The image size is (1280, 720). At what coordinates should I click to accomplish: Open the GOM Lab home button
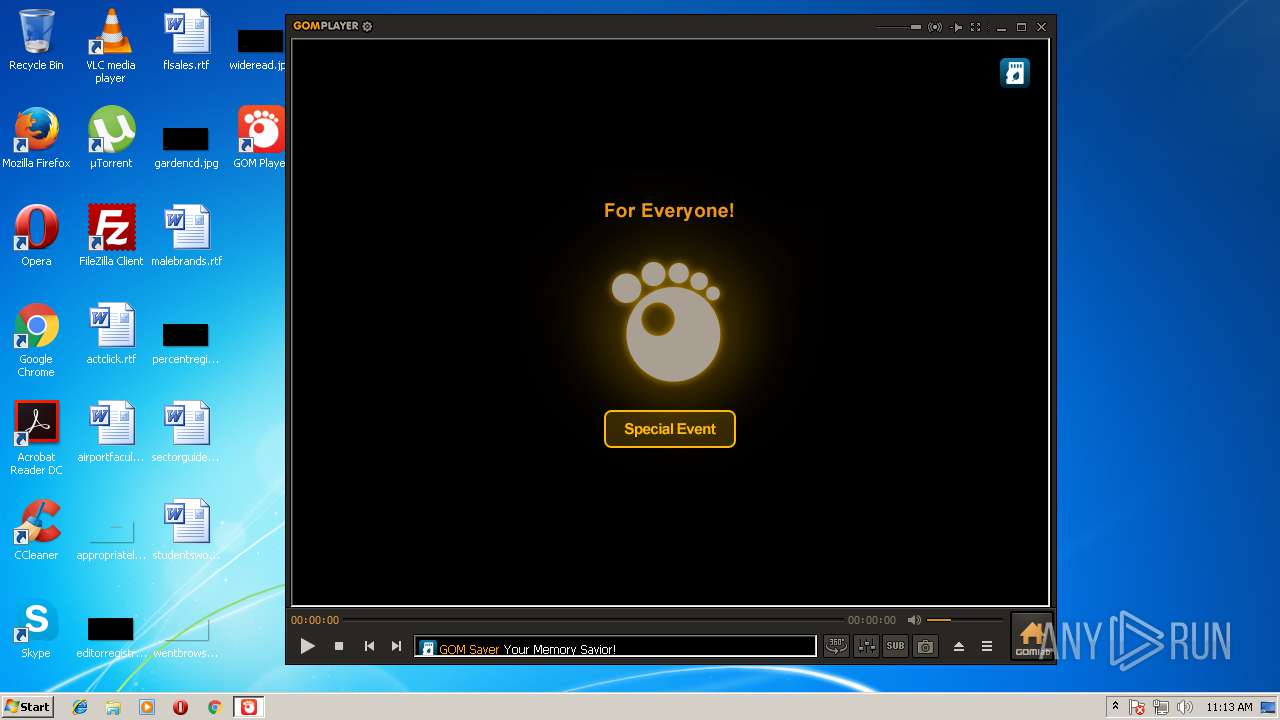pyautogui.click(x=1031, y=638)
